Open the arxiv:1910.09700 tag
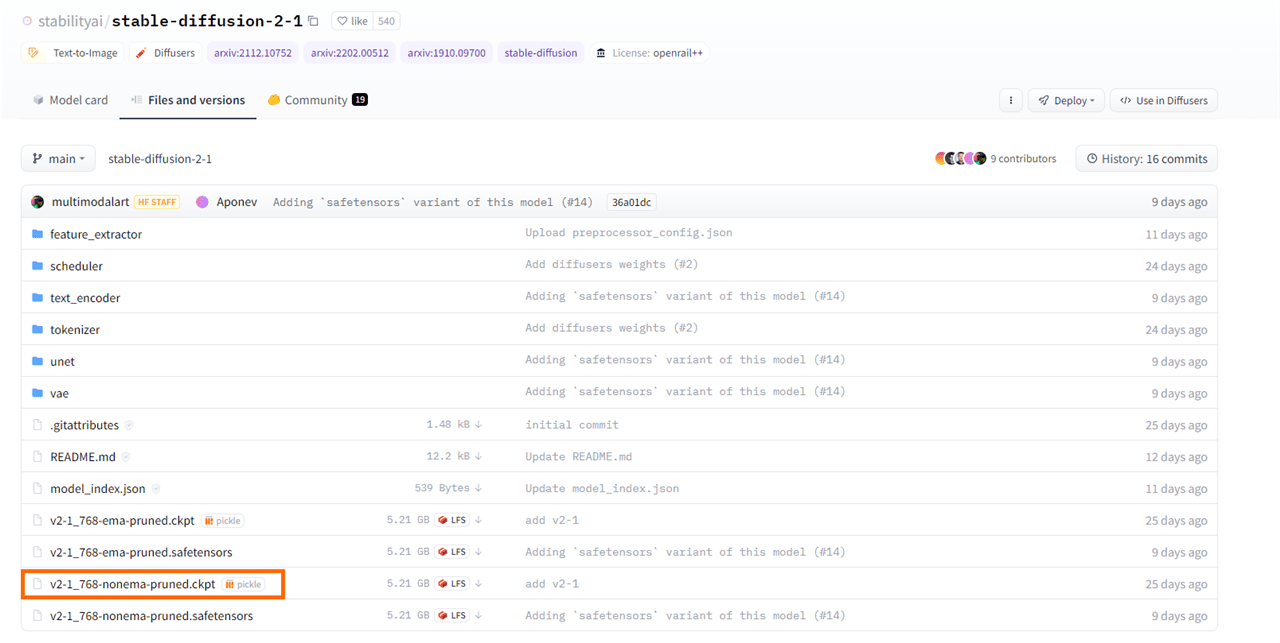Image resolution: width=1280 pixels, height=643 pixels. 446,53
